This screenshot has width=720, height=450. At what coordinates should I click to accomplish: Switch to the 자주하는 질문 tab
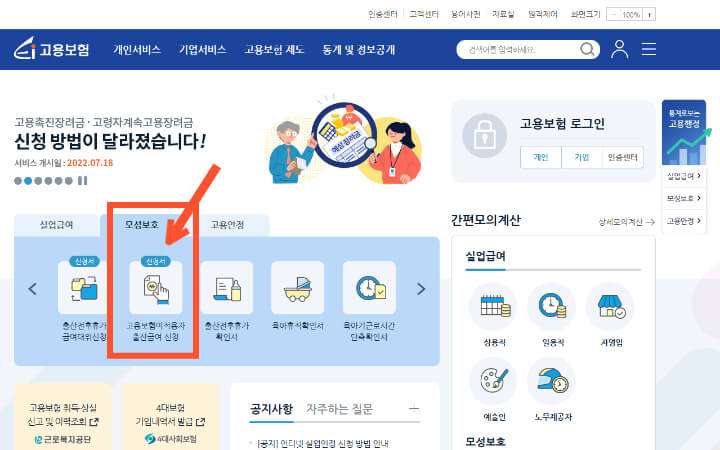coord(340,409)
